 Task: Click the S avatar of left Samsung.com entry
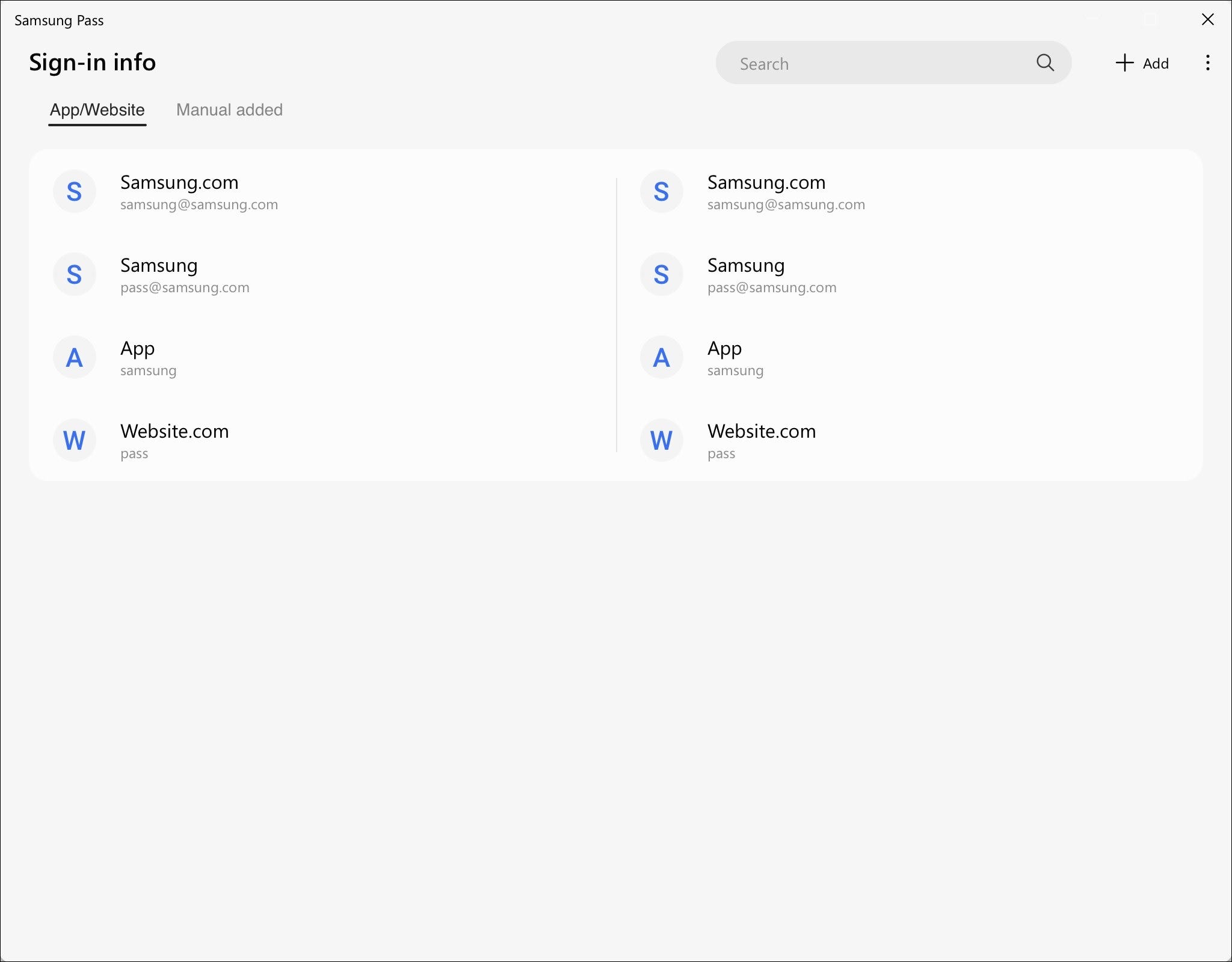click(x=74, y=192)
